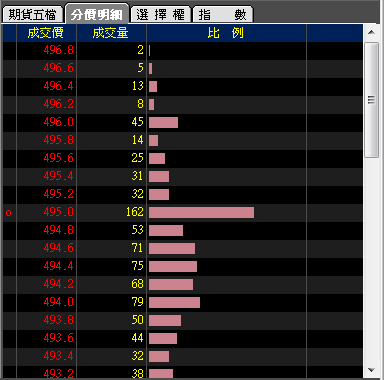Click the scrollbar down arrow
The width and height of the screenshot is (384, 380).
click(x=372, y=370)
